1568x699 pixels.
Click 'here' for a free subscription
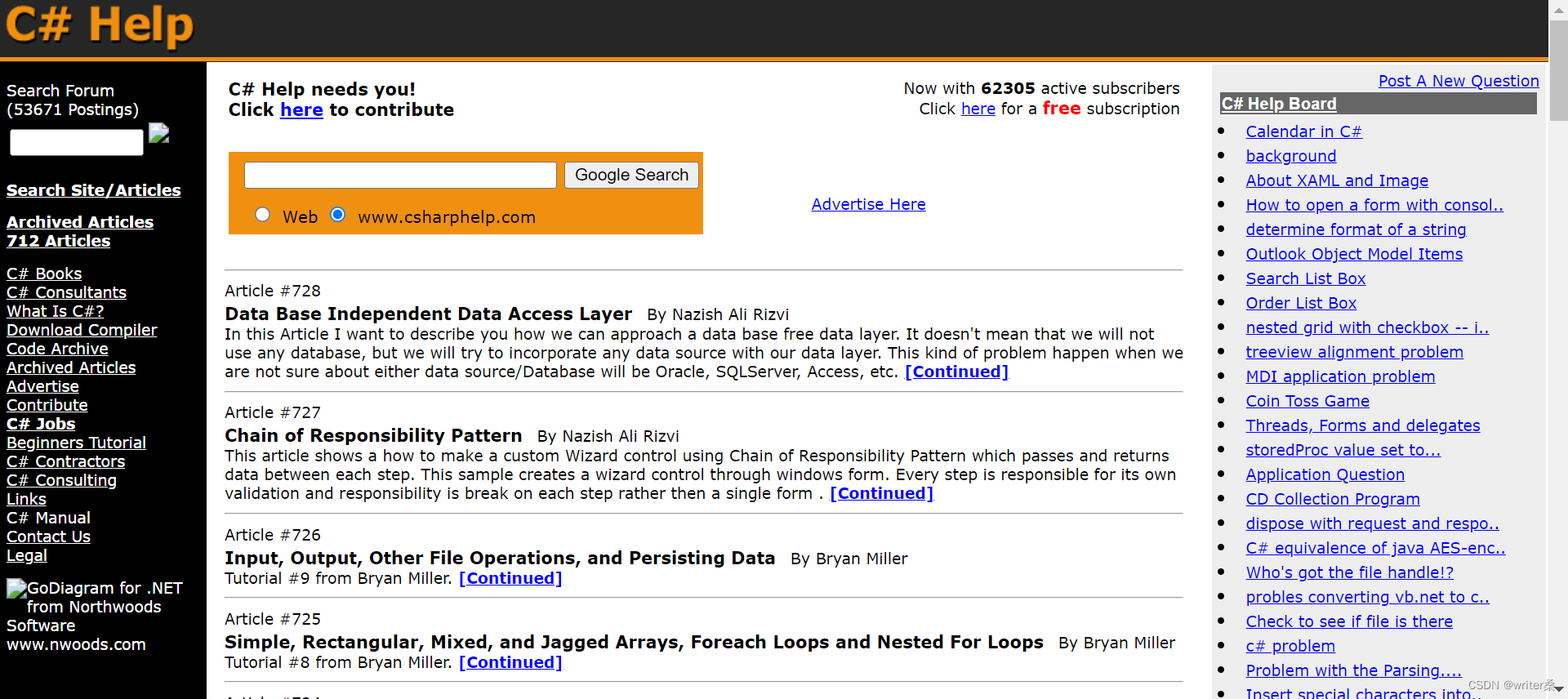coord(978,109)
